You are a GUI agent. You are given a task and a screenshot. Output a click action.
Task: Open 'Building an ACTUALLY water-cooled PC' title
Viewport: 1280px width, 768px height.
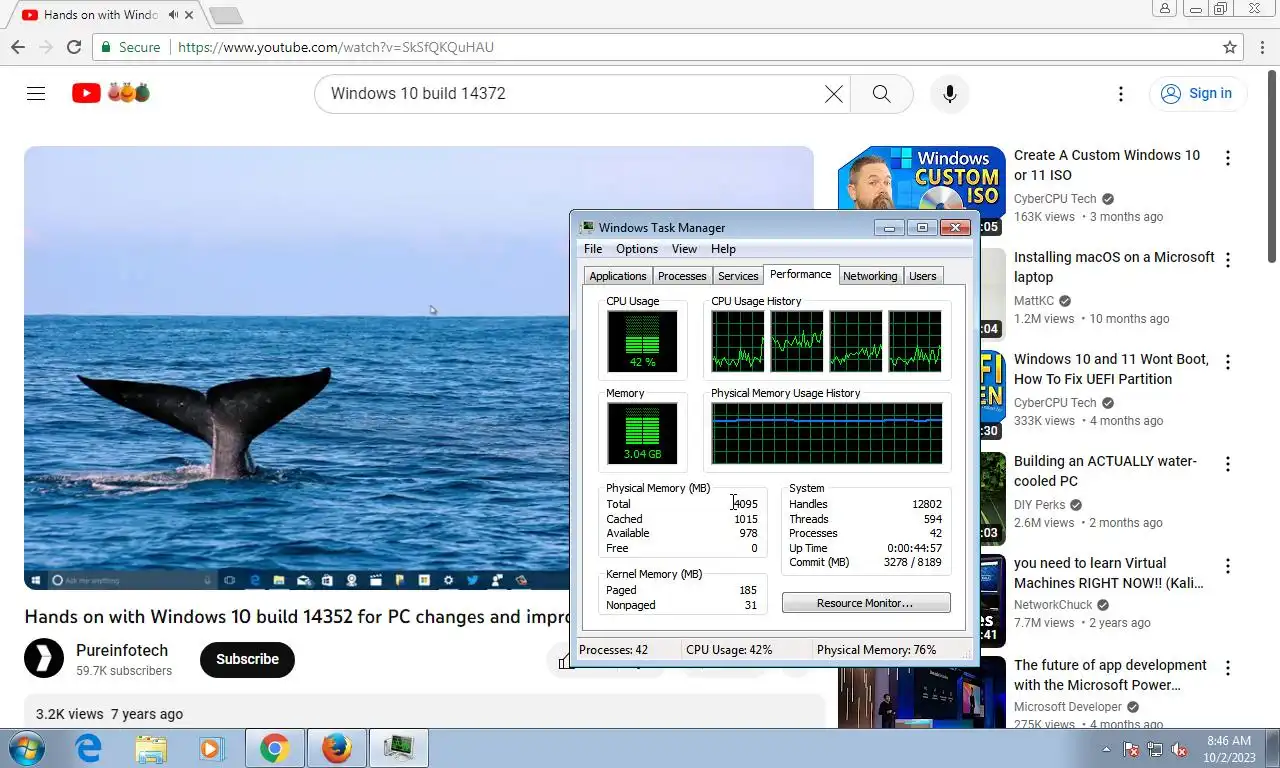(1105, 471)
